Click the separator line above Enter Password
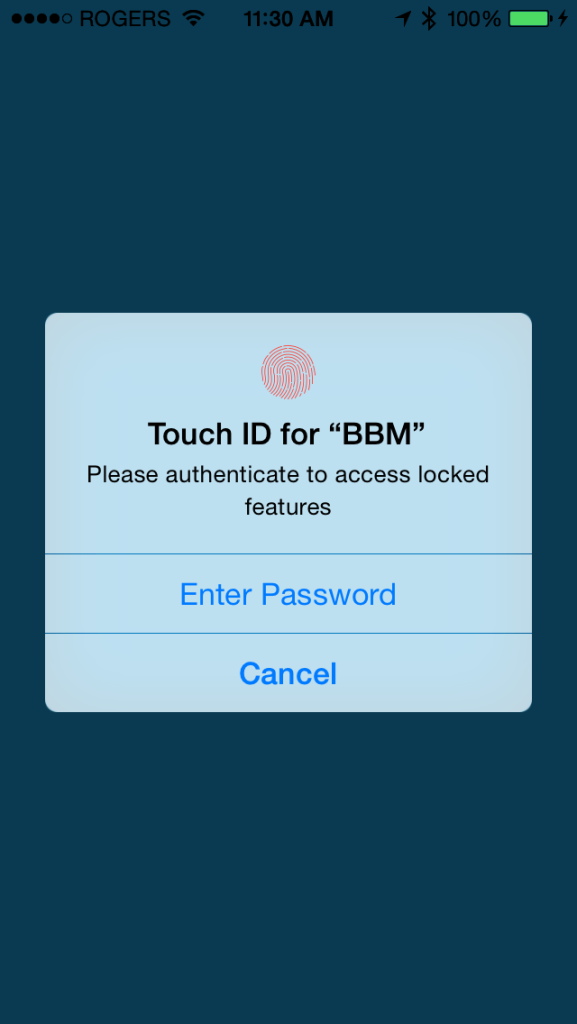 (x=288, y=554)
